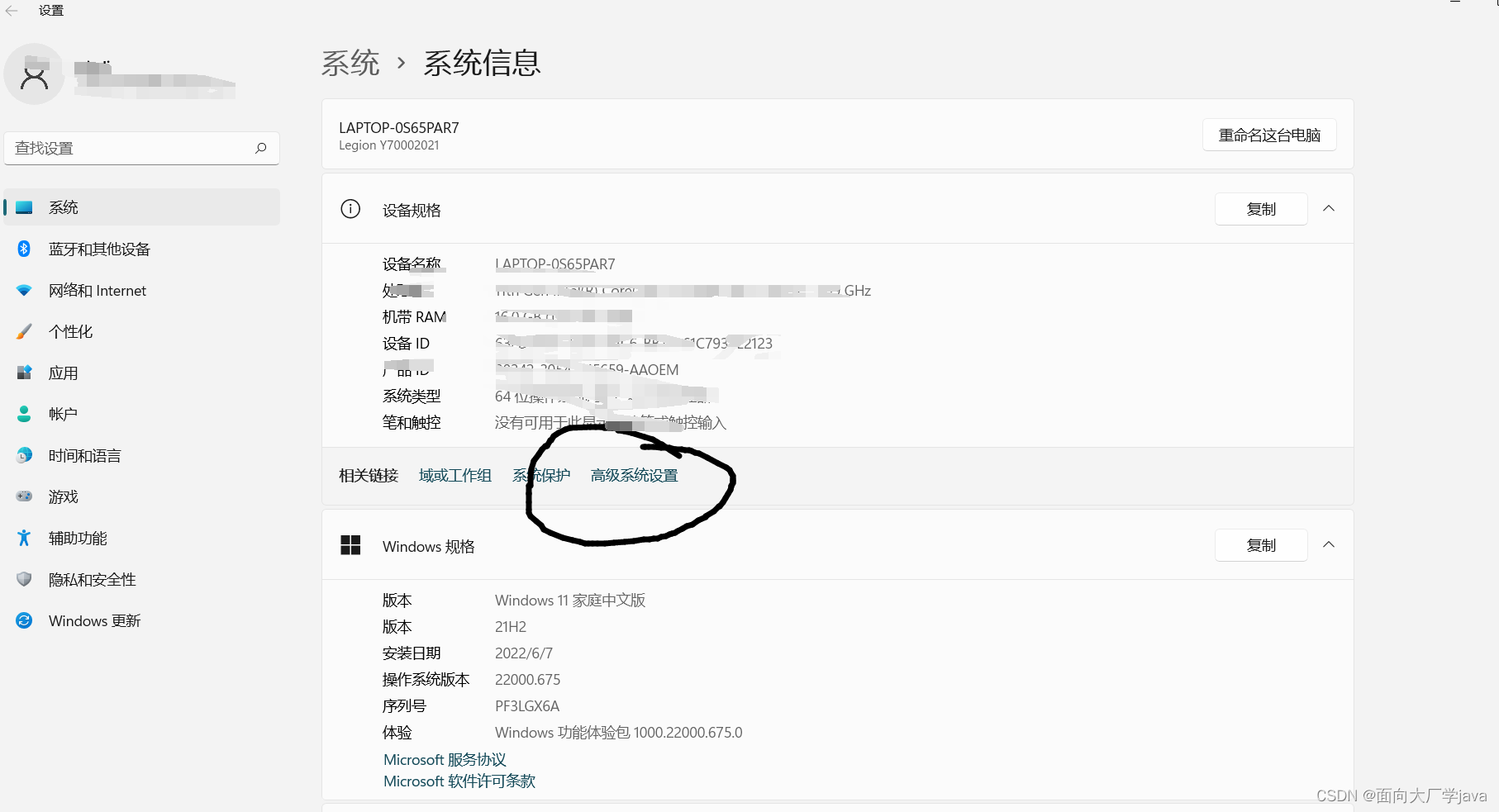Go to Windows 更新 page

tap(142, 620)
